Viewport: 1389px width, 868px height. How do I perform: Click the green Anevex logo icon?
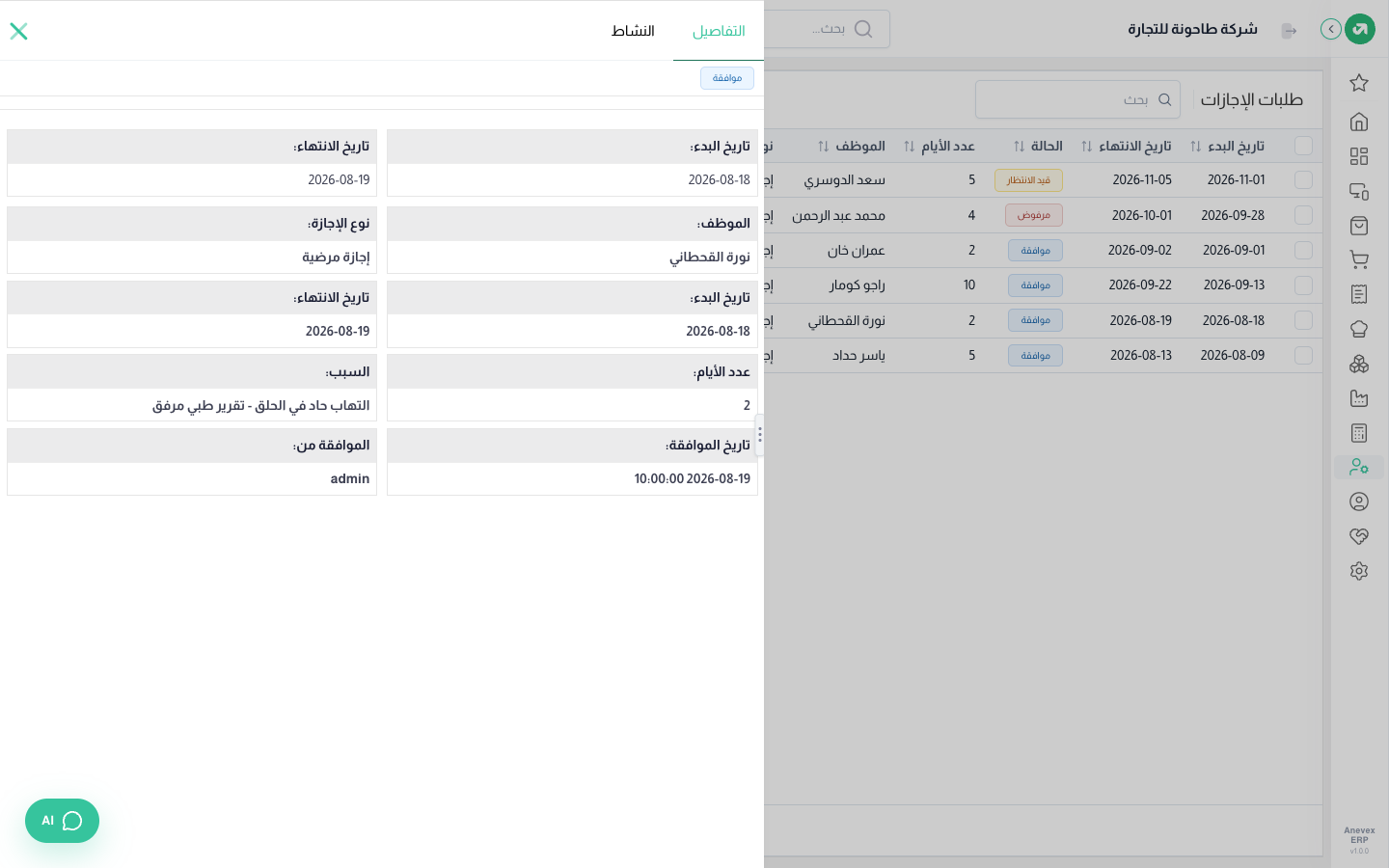1360,29
